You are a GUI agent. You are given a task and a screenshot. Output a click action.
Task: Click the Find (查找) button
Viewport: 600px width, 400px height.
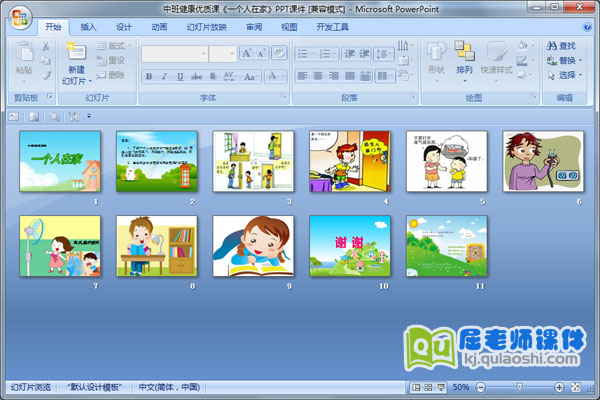coord(561,45)
